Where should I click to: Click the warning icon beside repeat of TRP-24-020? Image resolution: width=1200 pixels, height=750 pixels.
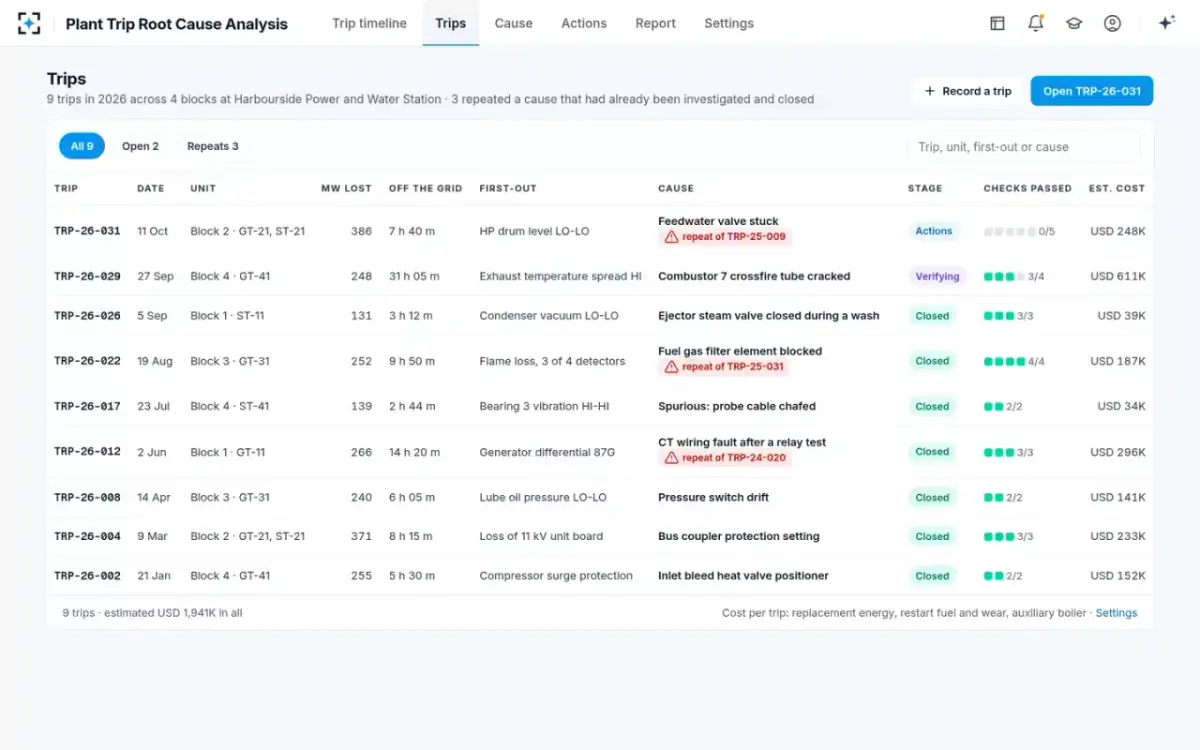tap(672, 458)
